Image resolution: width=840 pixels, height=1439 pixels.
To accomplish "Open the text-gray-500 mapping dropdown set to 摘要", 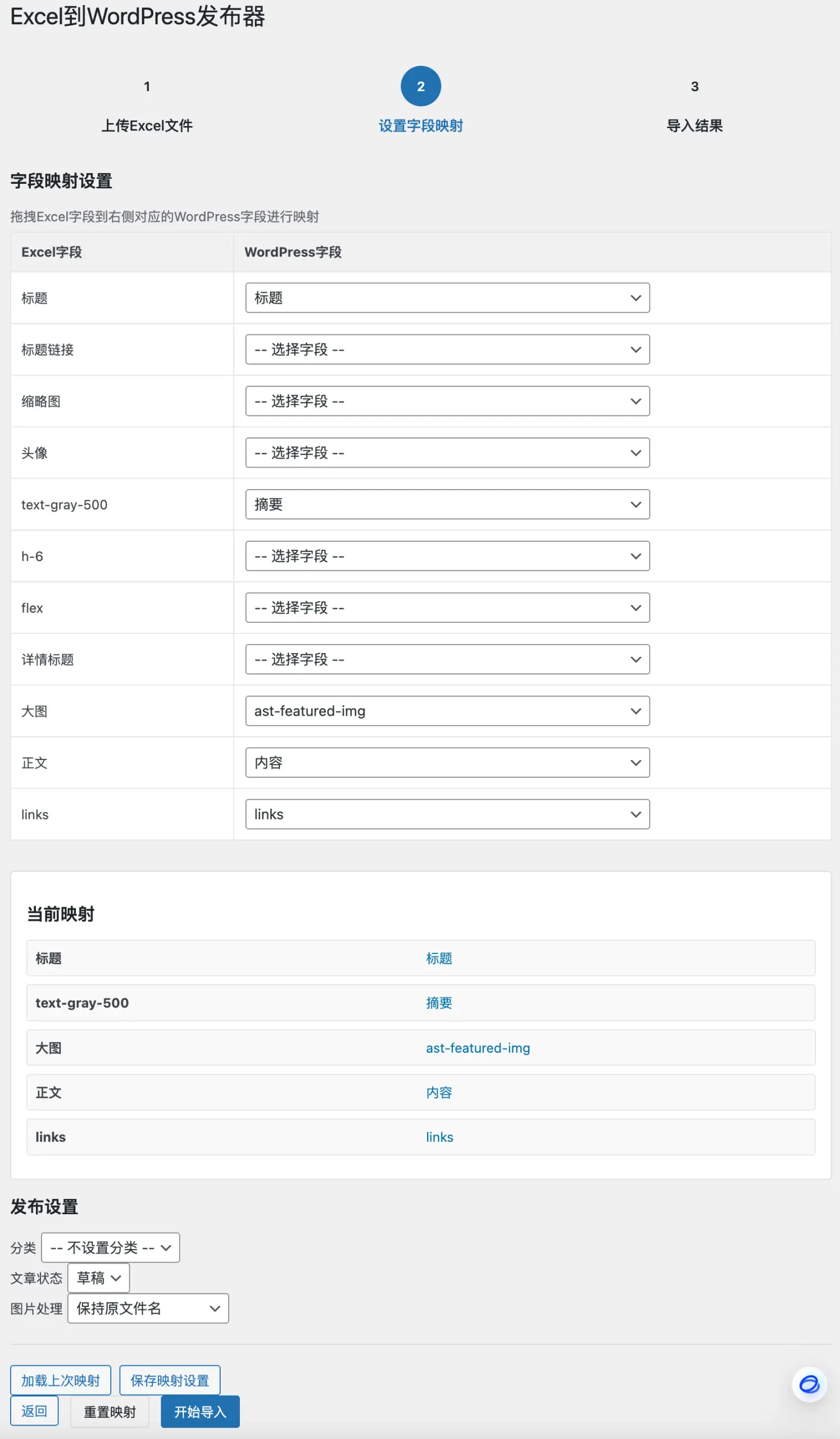I will click(447, 504).
